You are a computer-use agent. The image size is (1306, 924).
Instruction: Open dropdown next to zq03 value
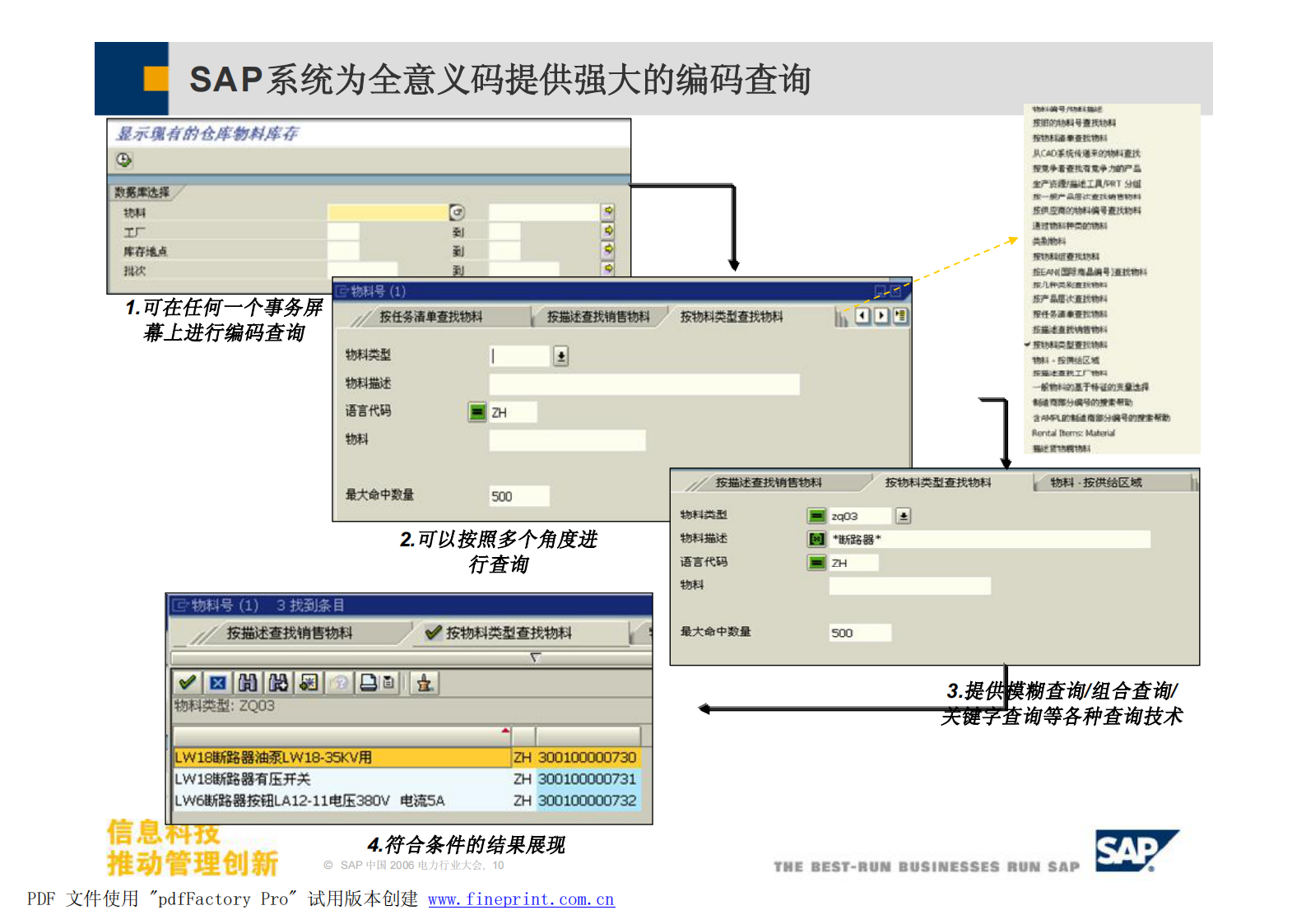(x=904, y=516)
